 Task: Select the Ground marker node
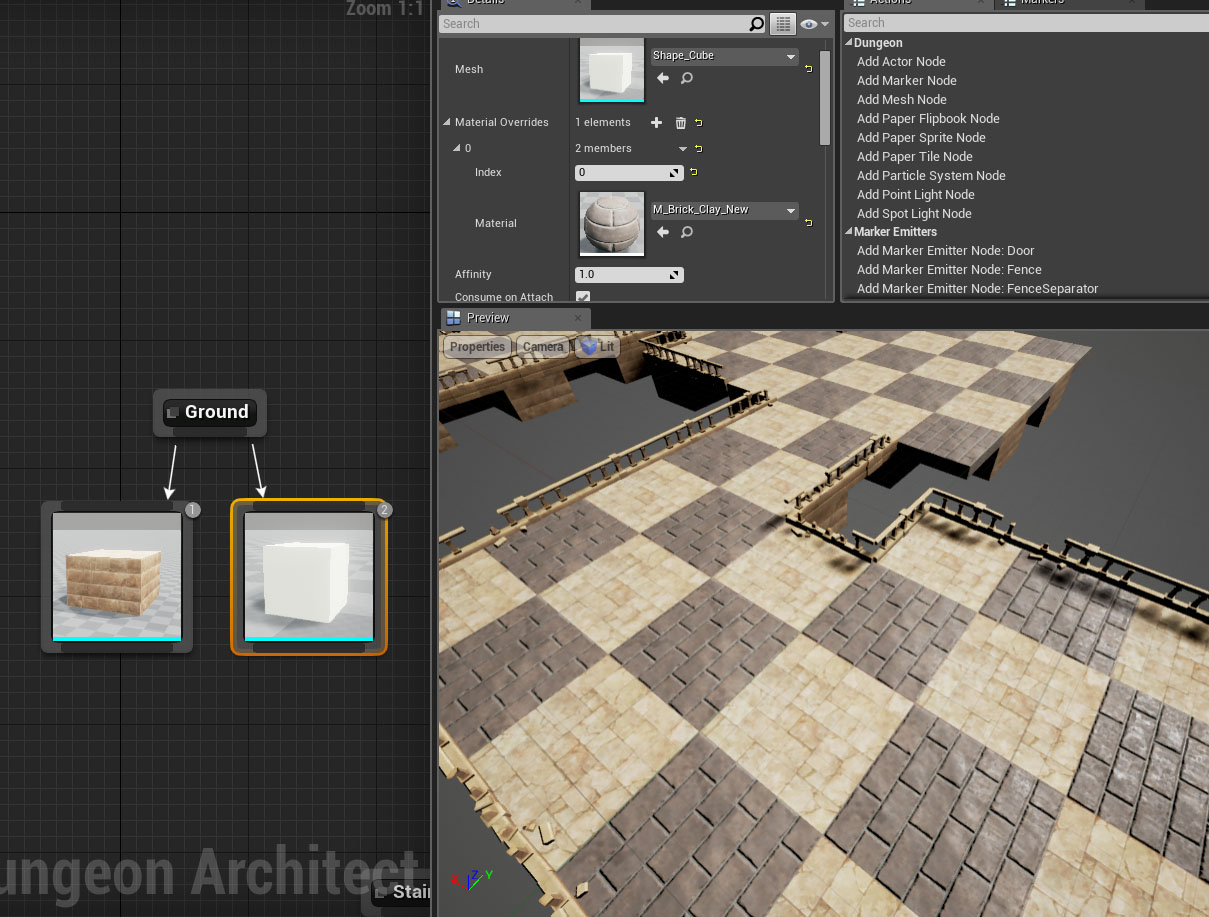[x=210, y=412]
